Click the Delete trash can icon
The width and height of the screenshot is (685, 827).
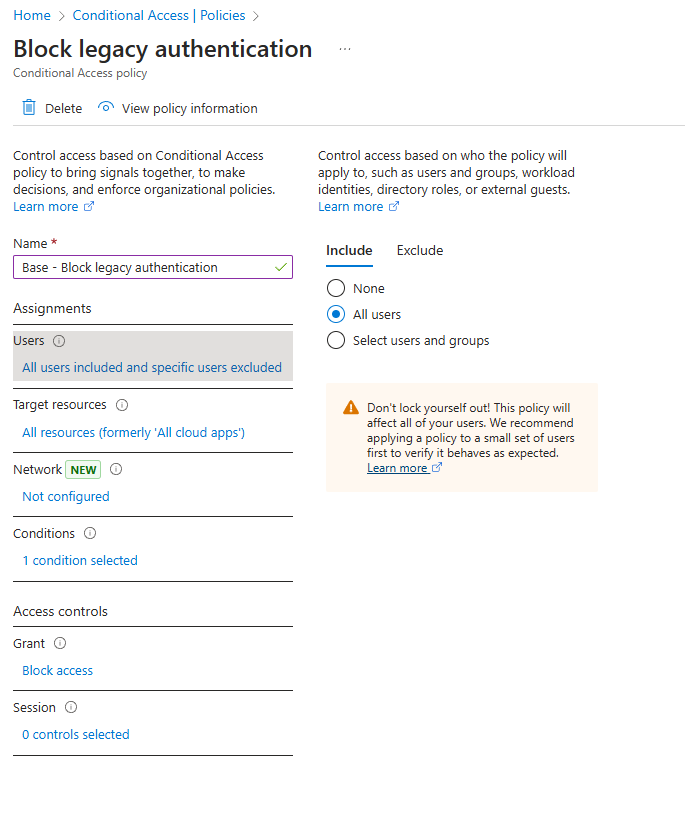(x=28, y=108)
